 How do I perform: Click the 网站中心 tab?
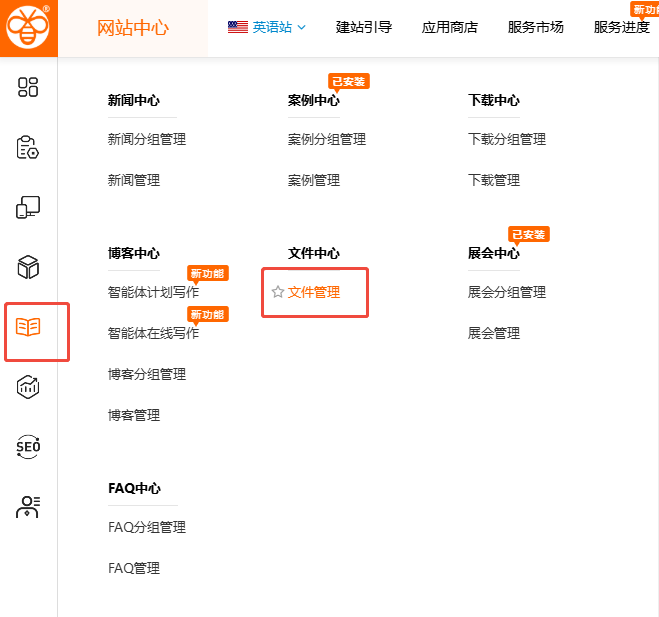[x=133, y=28]
